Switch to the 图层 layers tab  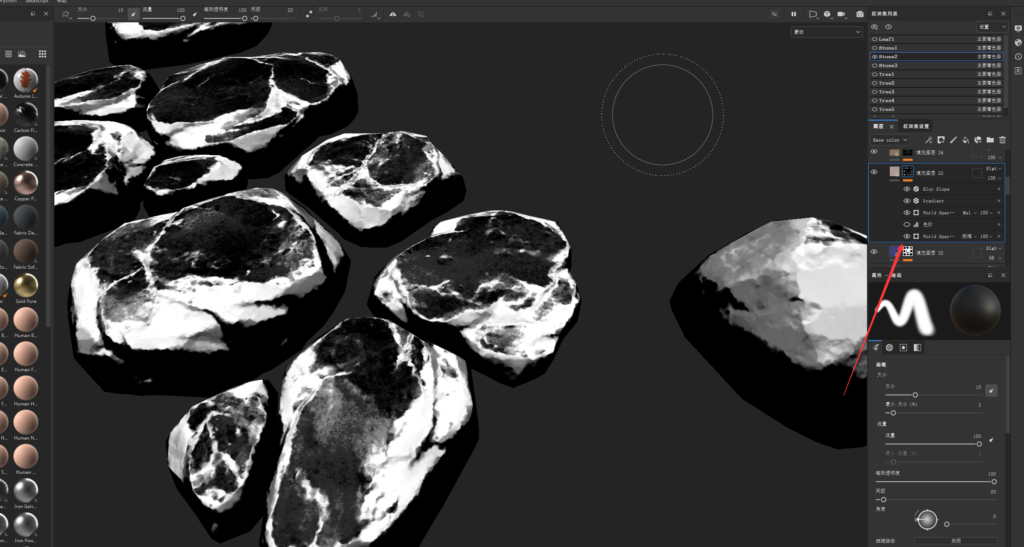click(x=878, y=126)
